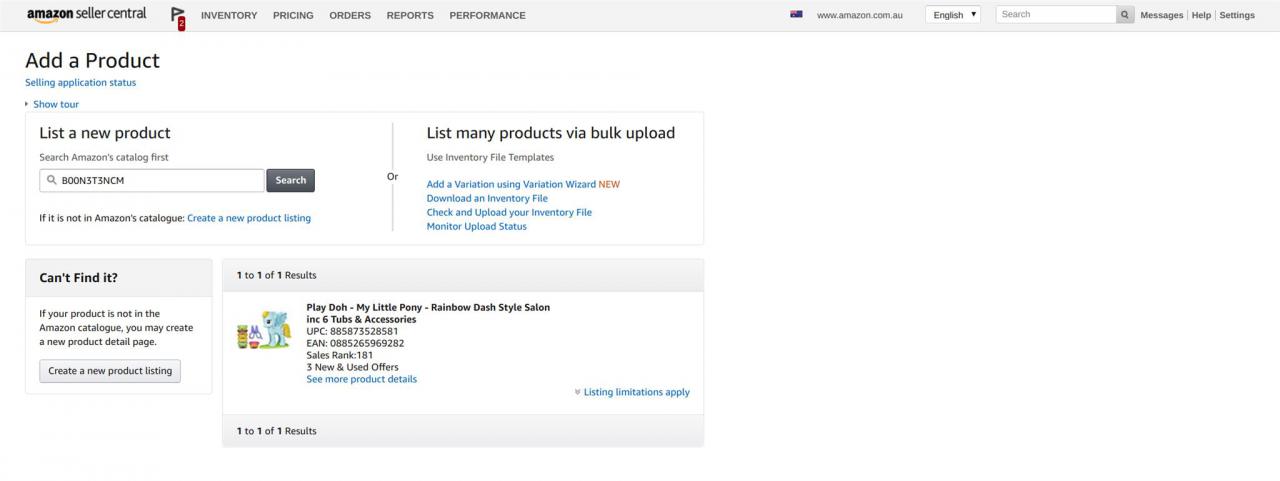Click the catalog Search button
The width and height of the screenshot is (1280, 481).
(291, 180)
